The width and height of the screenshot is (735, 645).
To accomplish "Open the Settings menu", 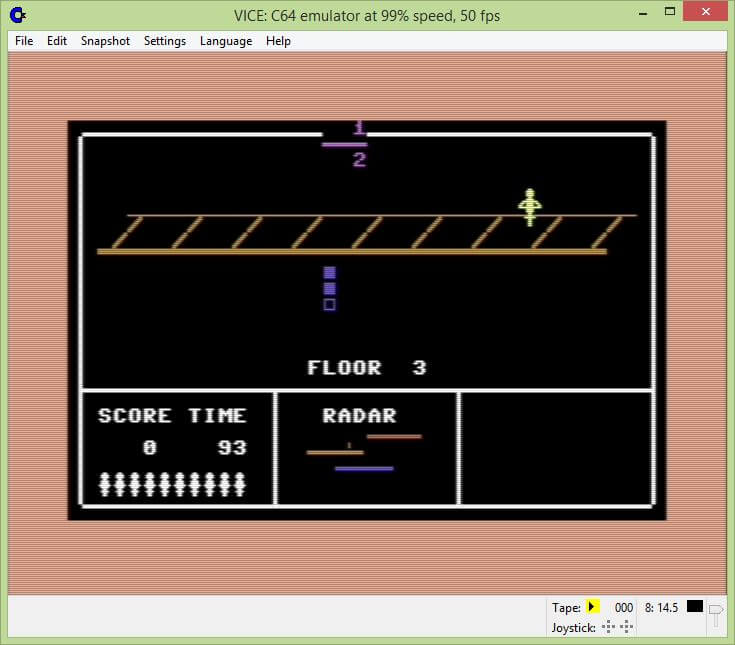I will [x=165, y=41].
